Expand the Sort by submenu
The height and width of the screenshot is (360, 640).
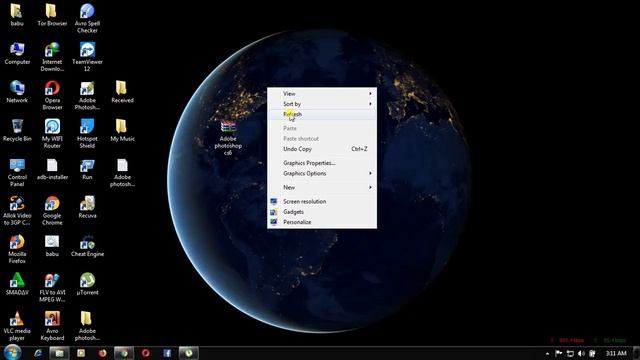pos(322,104)
